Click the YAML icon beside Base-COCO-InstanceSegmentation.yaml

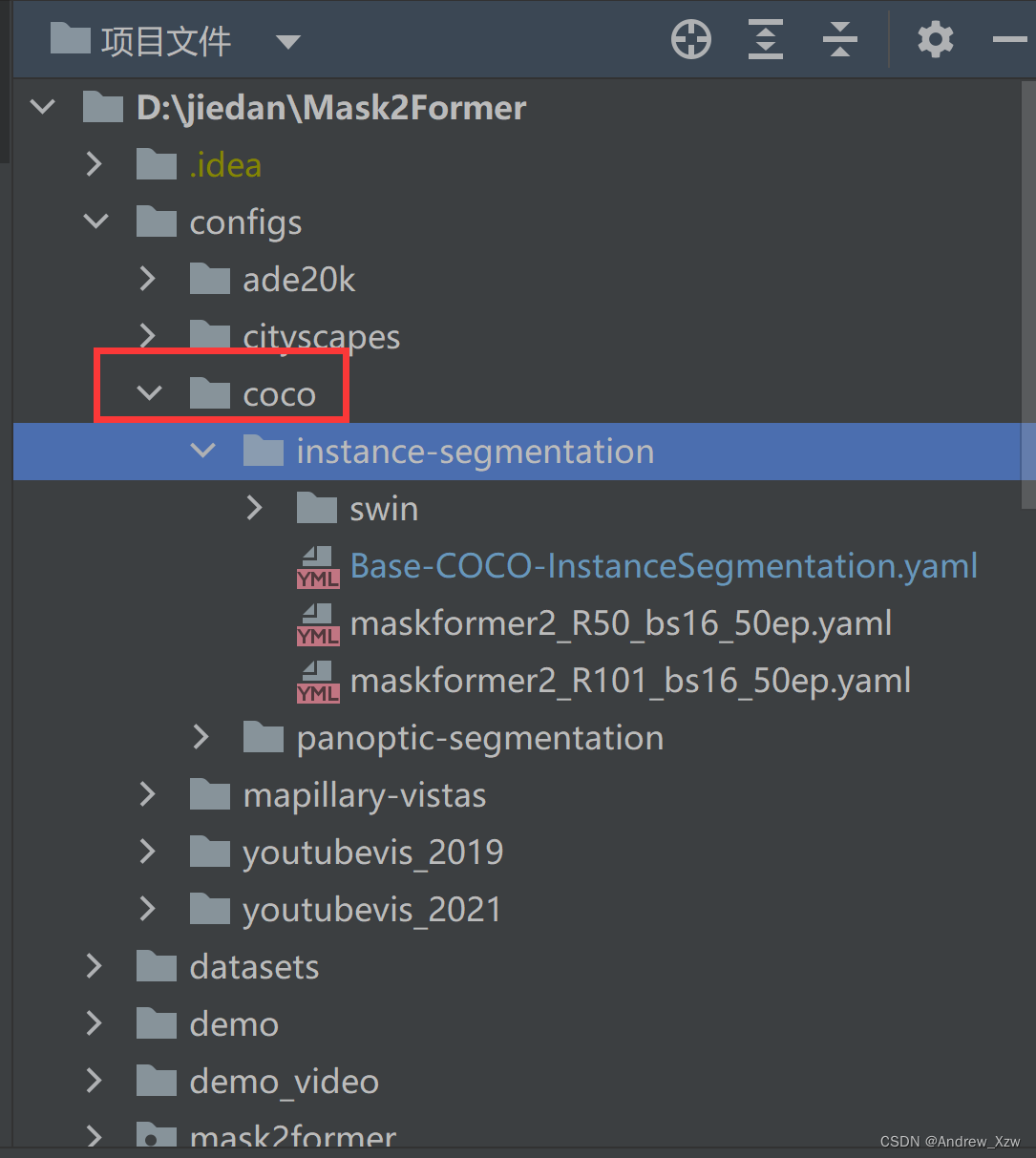click(x=318, y=565)
